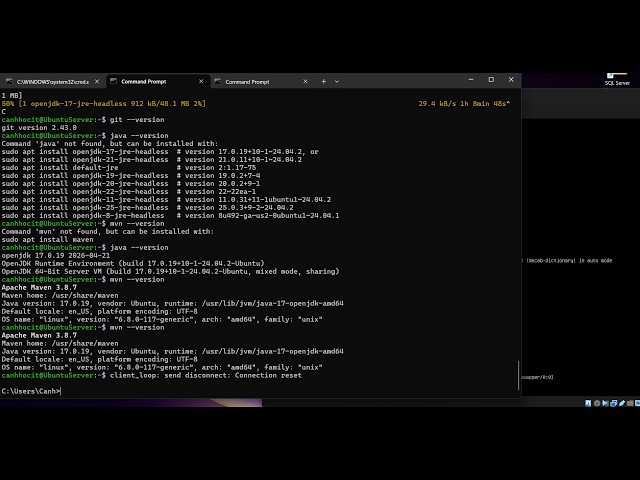The image size is (640, 480).
Task: Open the SQL Server desktop shortcut
Action: coord(617,79)
